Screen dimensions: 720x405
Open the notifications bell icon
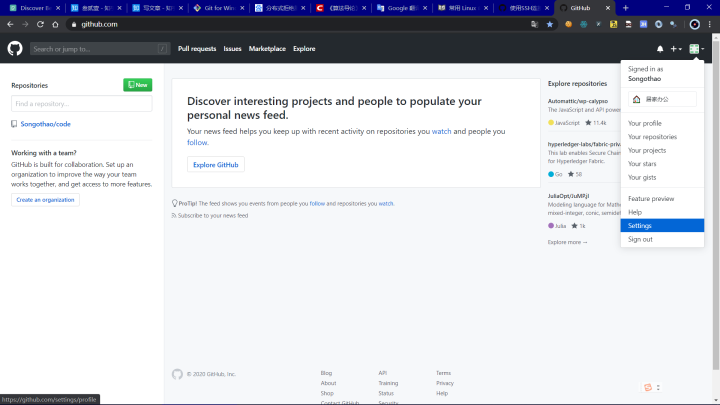pyautogui.click(x=660, y=49)
